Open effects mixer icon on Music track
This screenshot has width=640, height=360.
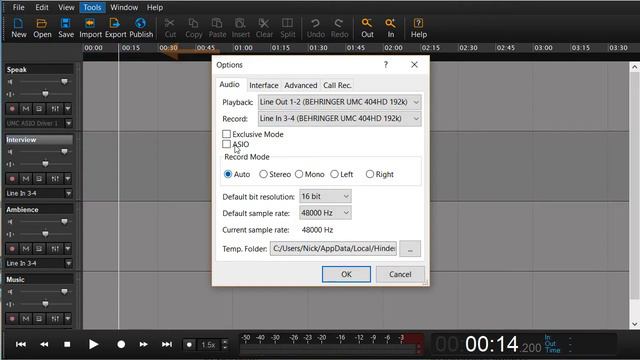pyautogui.click(x=55, y=318)
